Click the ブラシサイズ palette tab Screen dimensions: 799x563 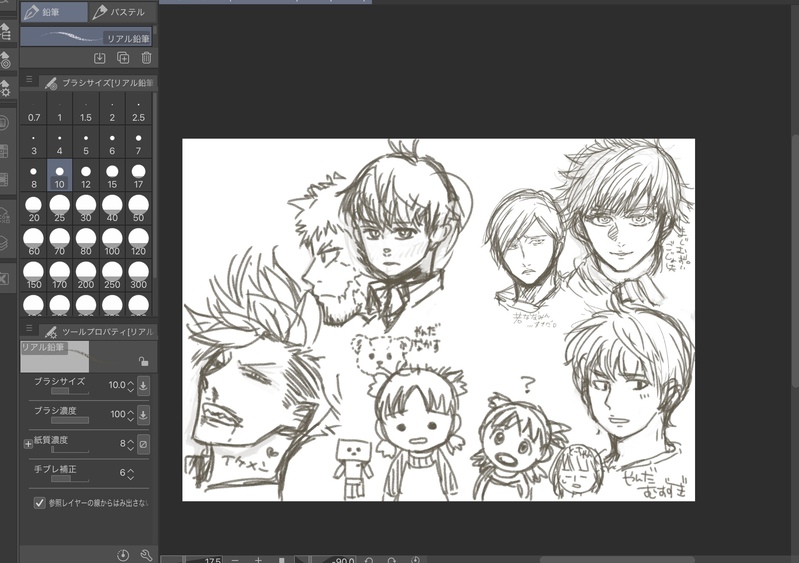coord(99,83)
